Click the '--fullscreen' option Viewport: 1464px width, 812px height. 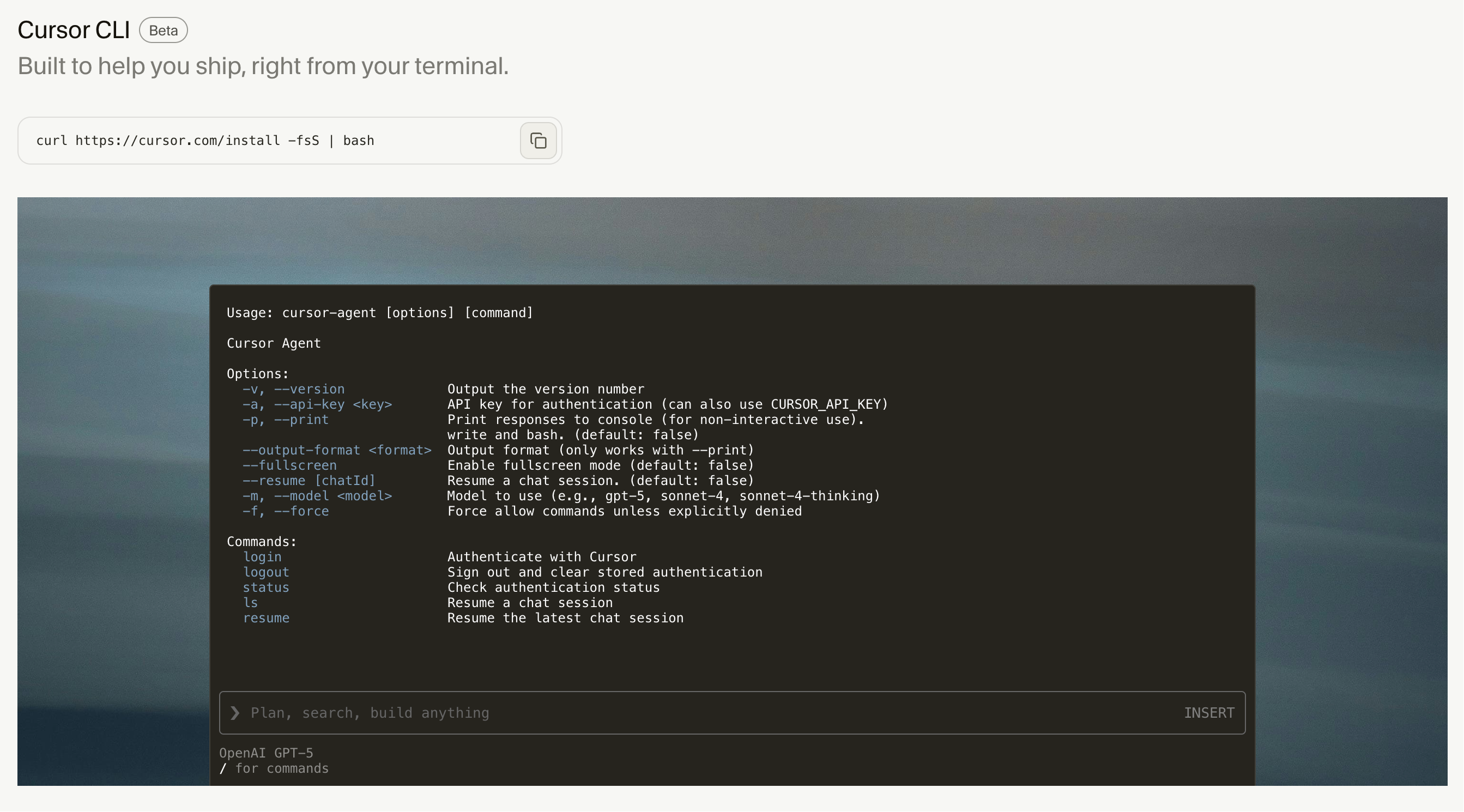(289, 465)
